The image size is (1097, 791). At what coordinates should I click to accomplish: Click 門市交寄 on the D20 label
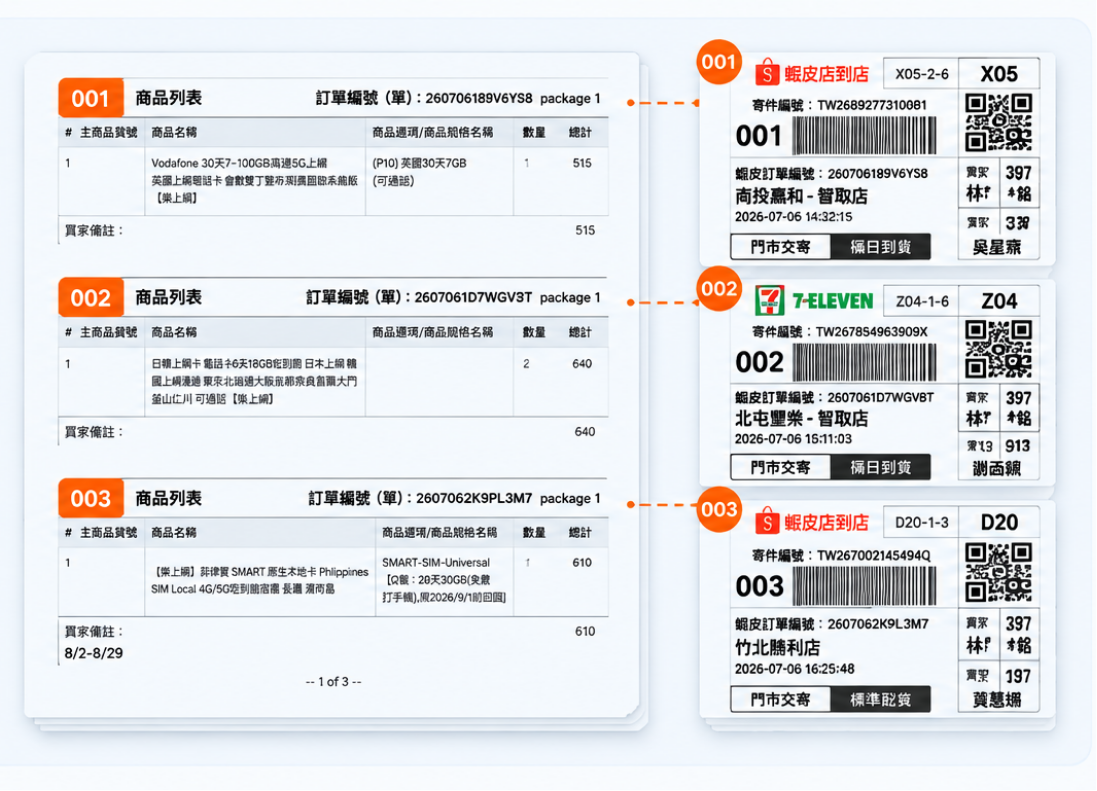[x=780, y=699]
